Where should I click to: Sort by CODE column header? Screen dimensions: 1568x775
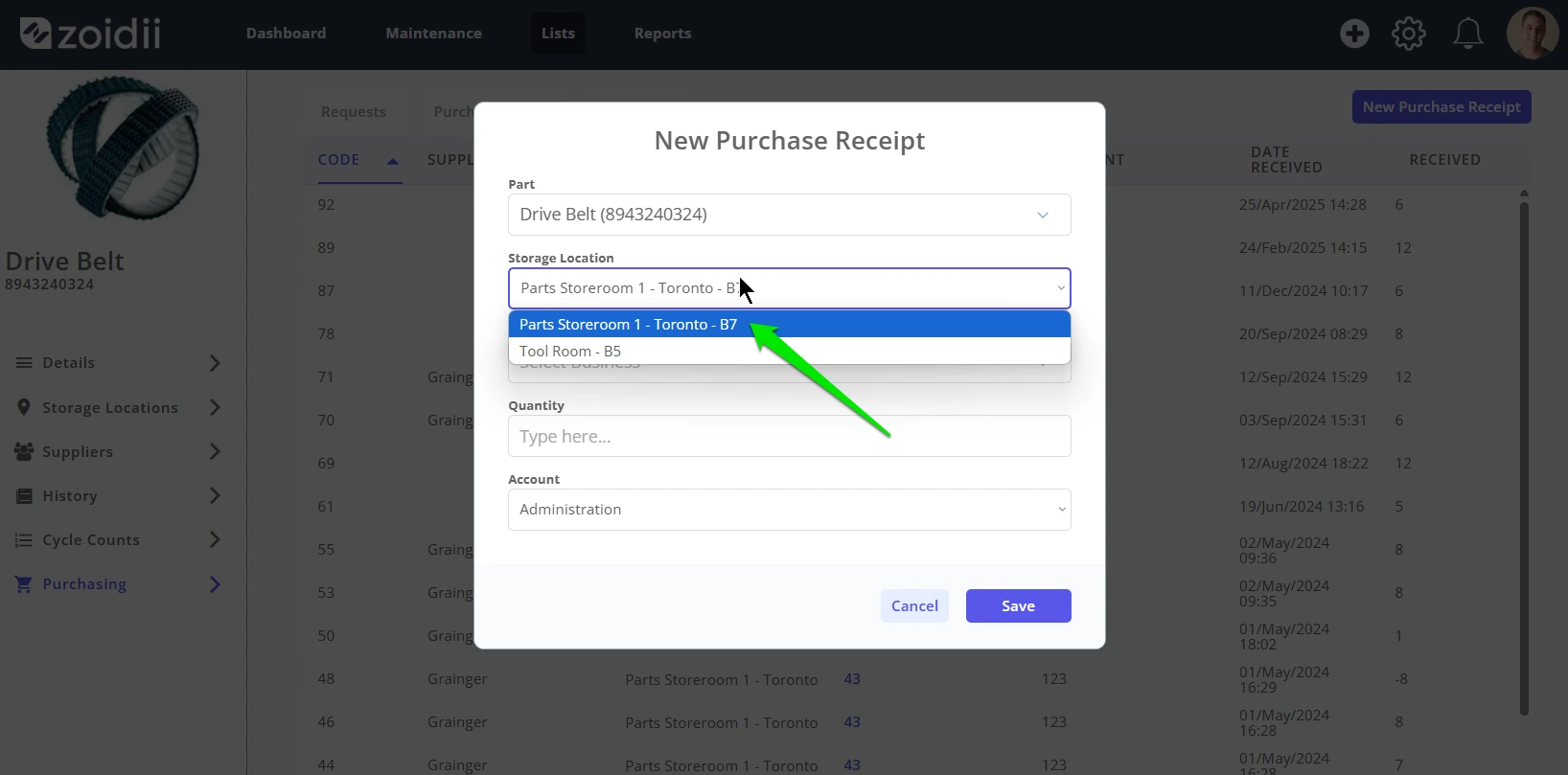338,160
